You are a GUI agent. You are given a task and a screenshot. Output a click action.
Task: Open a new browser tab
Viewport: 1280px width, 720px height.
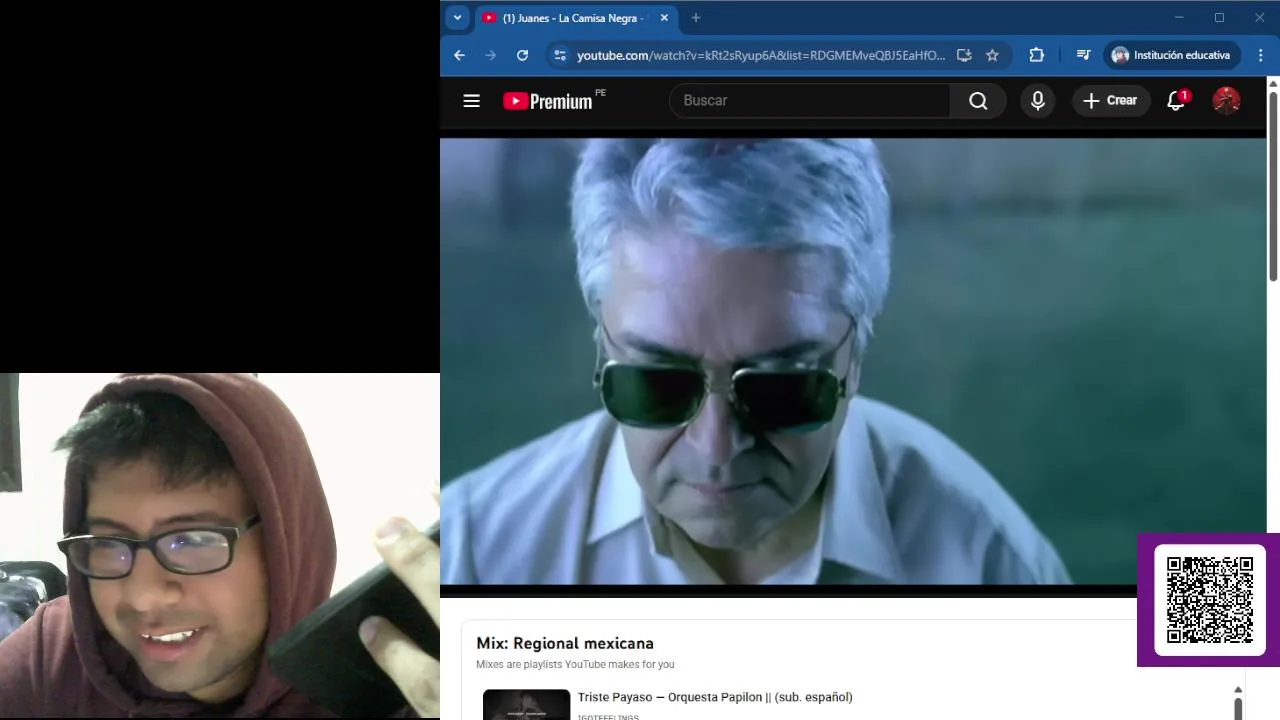(696, 18)
